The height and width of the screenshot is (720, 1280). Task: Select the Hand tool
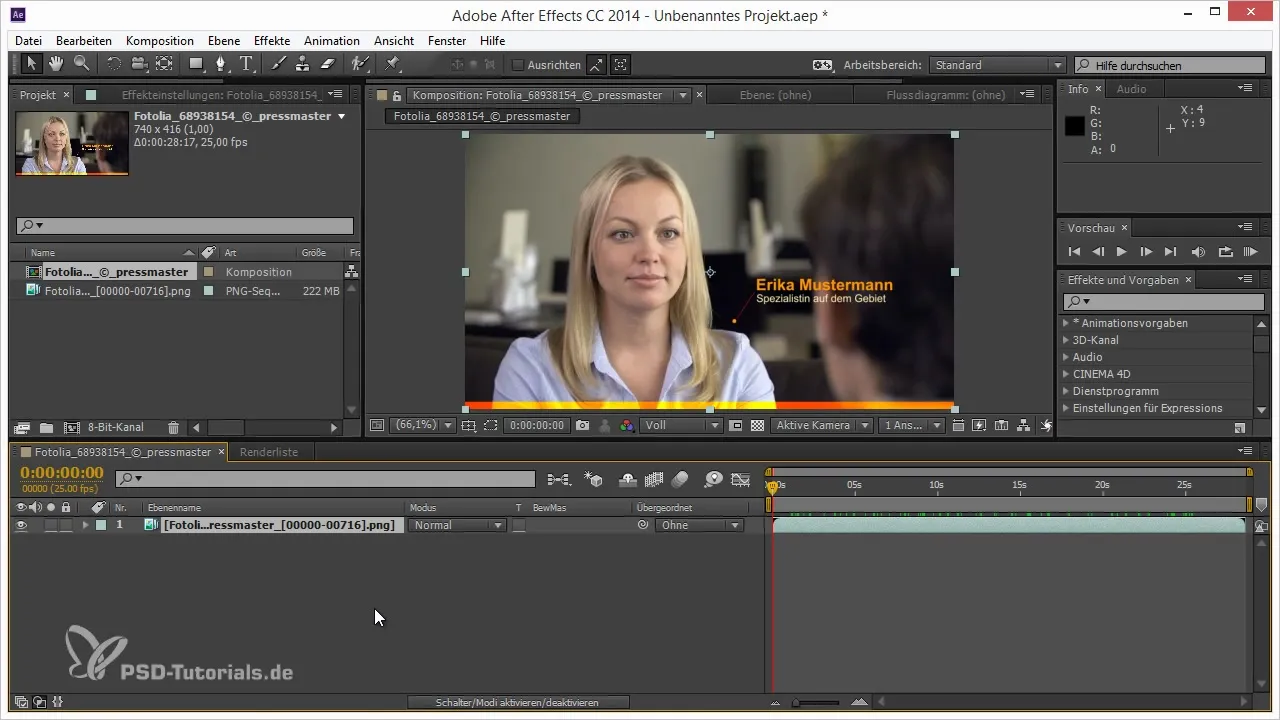56,64
